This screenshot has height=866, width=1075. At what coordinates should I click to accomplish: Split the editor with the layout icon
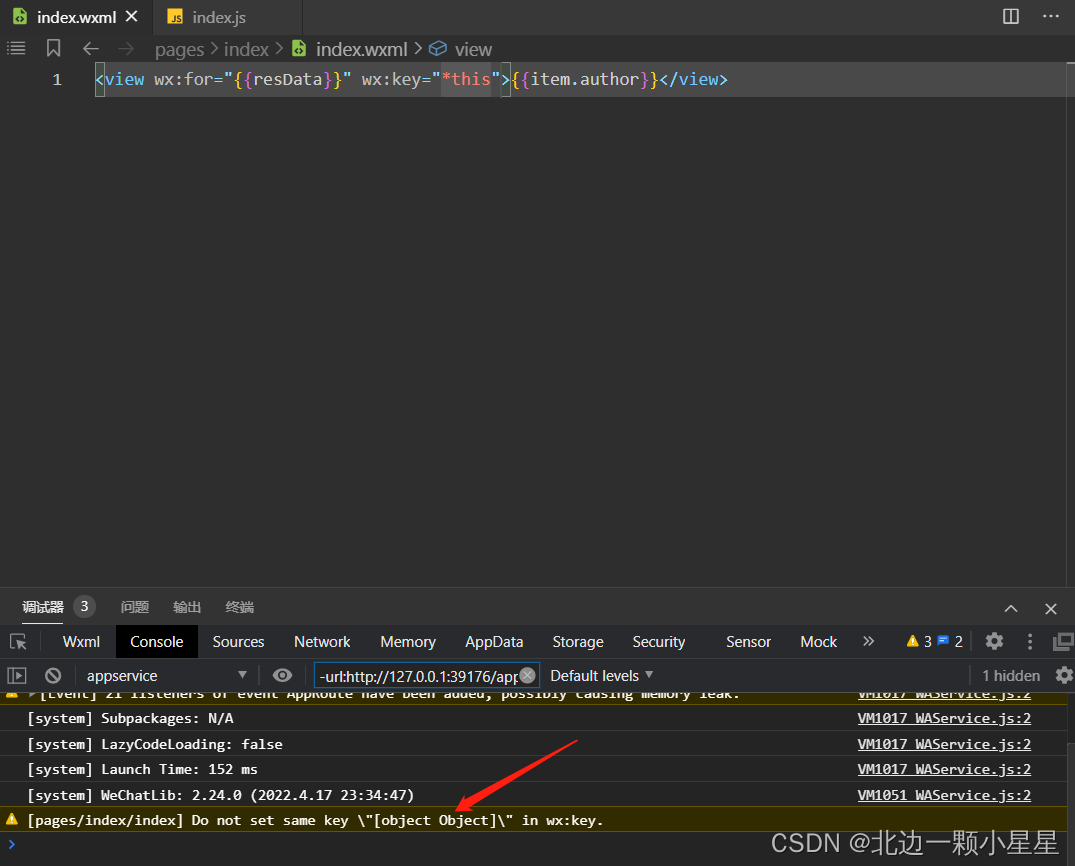[x=1011, y=16]
